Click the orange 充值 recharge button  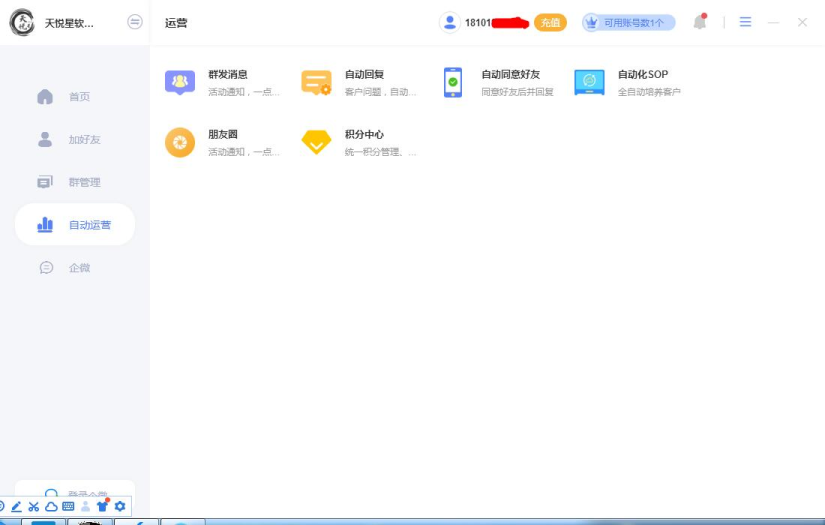point(549,22)
